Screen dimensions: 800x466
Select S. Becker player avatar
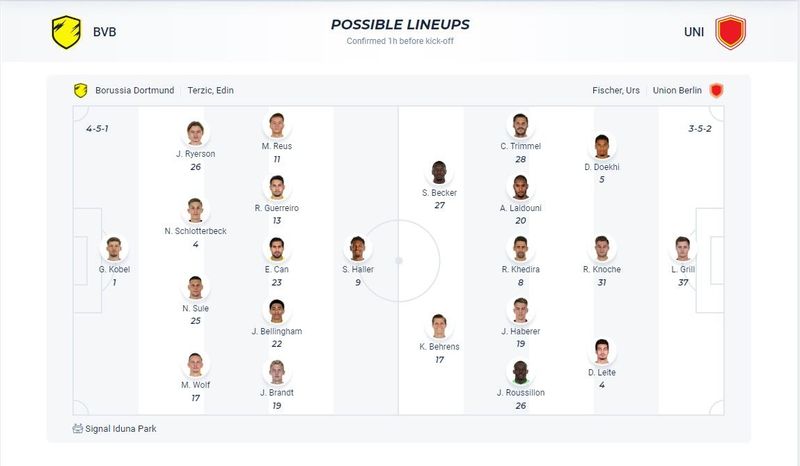[x=439, y=172]
